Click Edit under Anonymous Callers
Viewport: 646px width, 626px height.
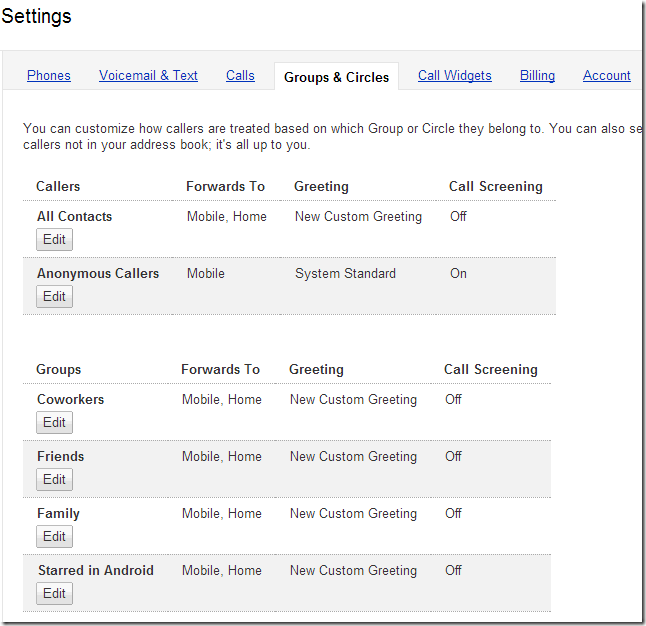[54, 296]
